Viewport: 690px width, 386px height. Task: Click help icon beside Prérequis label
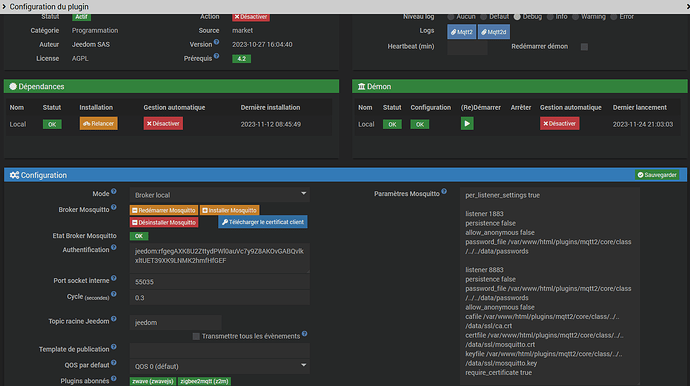pyautogui.click(x=217, y=56)
